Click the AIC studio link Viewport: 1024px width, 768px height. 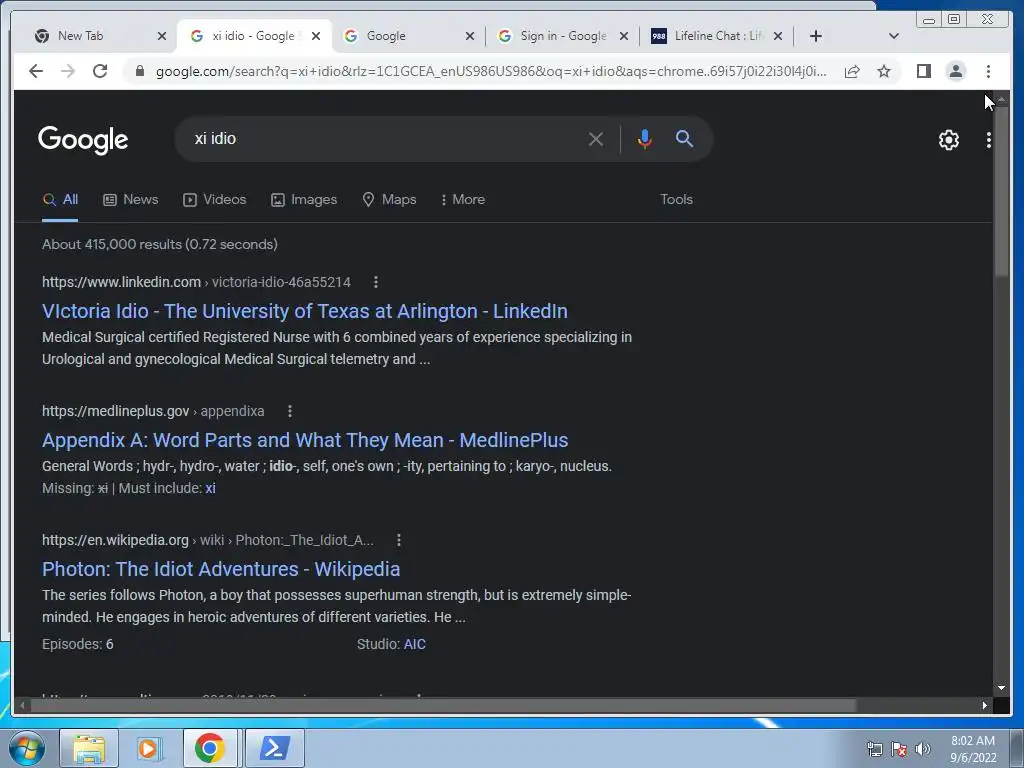[415, 644]
